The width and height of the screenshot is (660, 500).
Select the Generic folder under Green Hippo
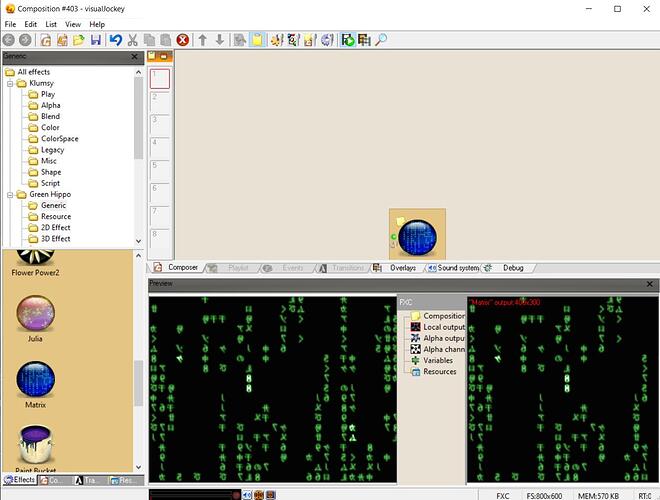[x=53, y=205]
